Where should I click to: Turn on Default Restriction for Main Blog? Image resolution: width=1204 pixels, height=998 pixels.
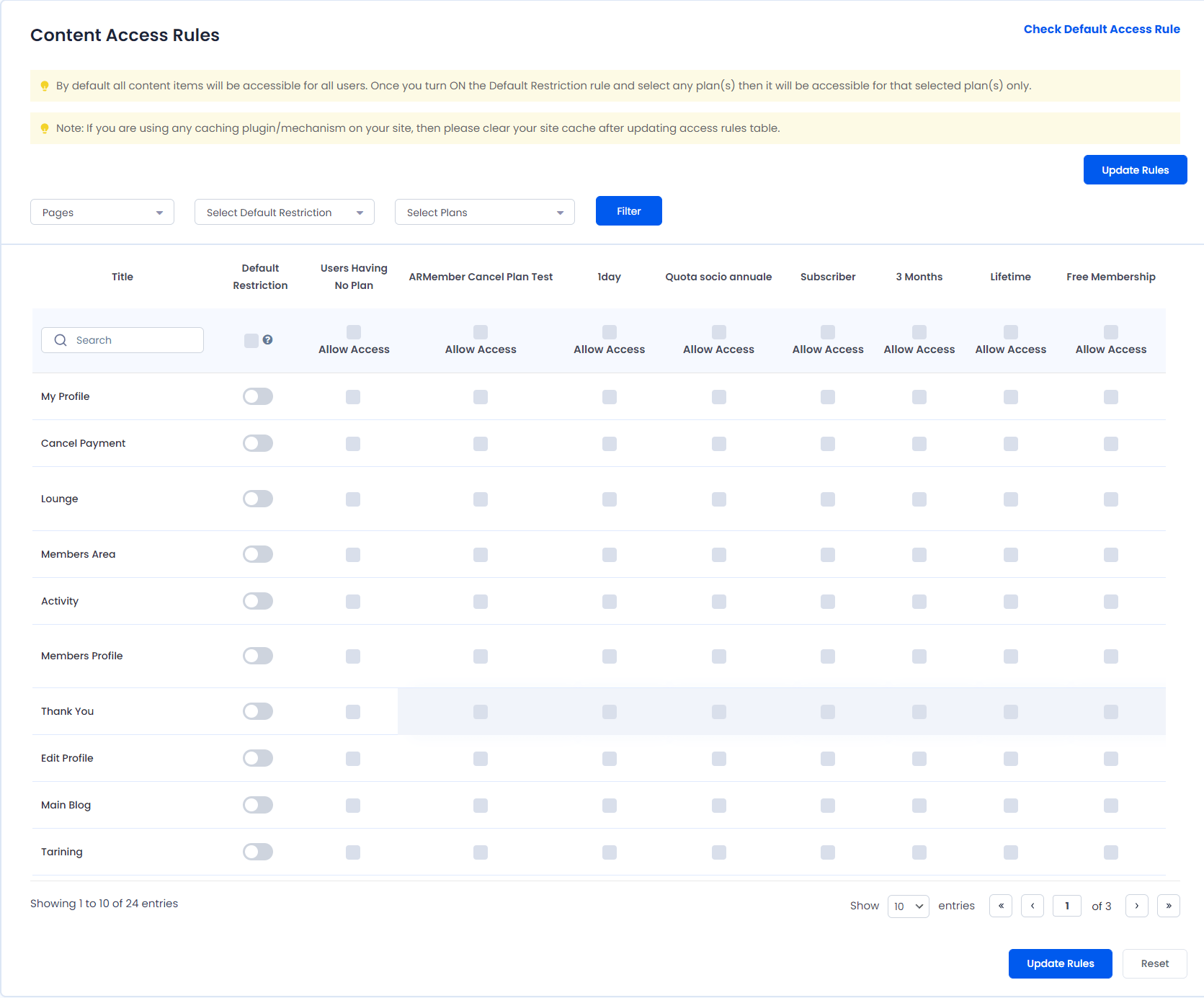258,805
